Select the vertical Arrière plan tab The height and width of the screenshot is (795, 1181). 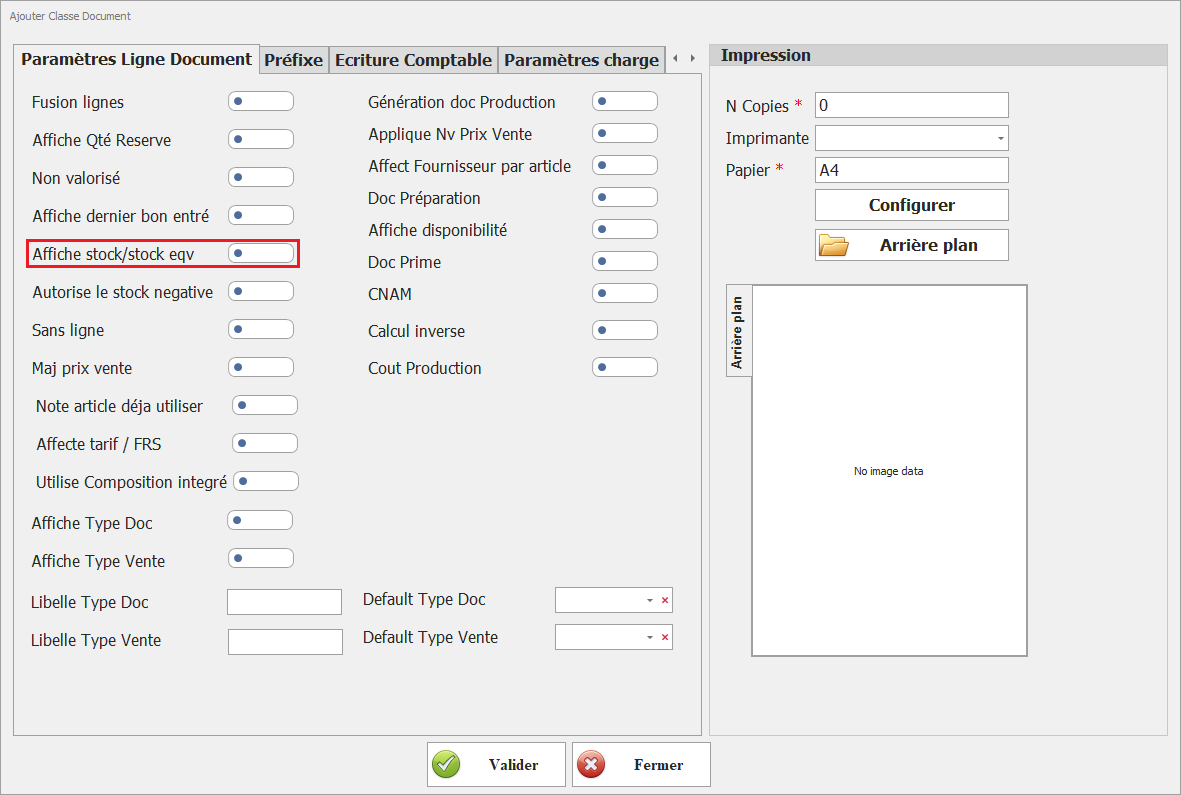(x=738, y=330)
